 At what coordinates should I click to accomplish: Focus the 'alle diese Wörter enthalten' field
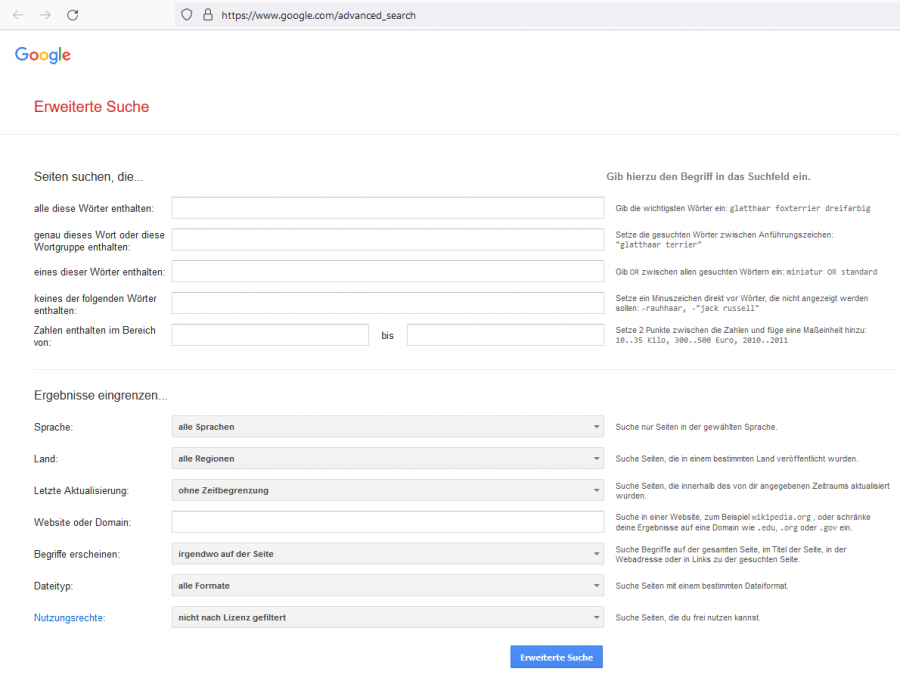pyautogui.click(x=387, y=208)
